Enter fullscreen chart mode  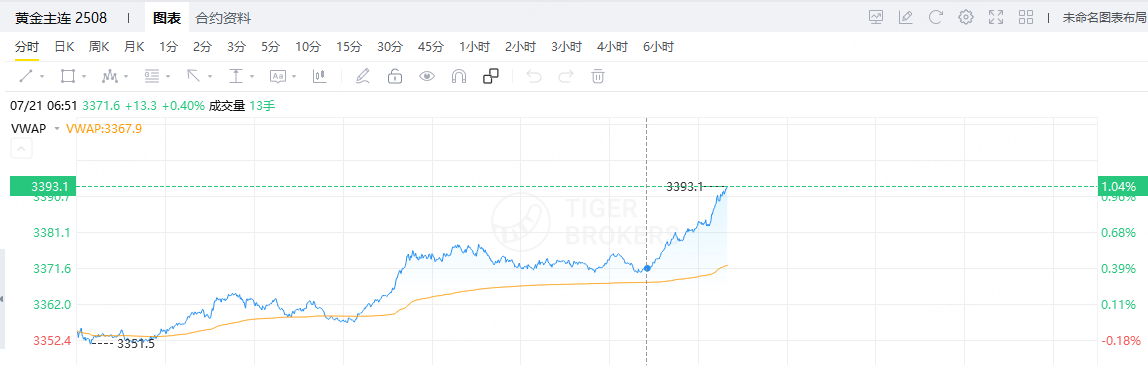(x=996, y=17)
